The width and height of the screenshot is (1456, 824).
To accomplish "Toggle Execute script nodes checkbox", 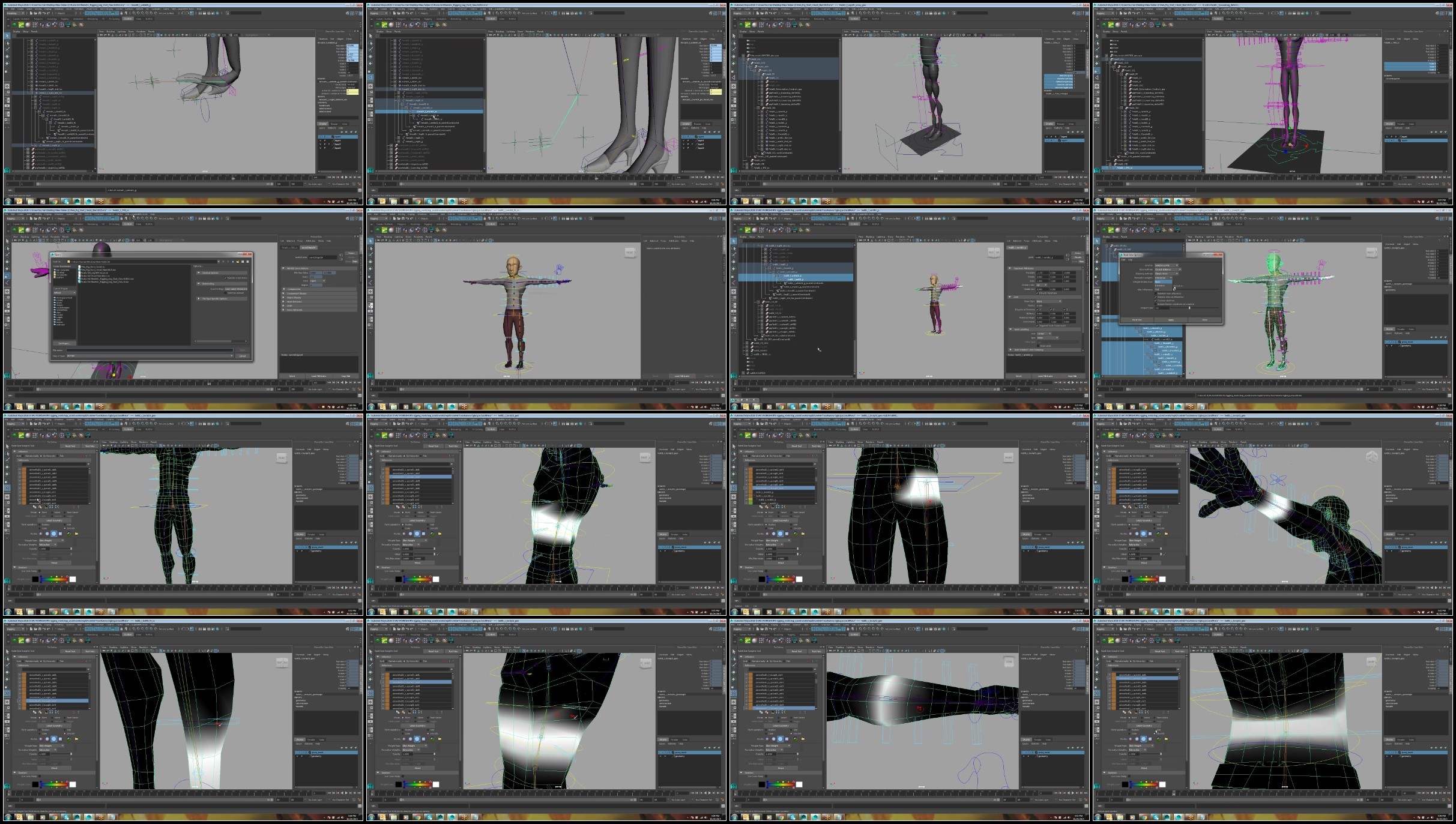I will coord(225,278).
